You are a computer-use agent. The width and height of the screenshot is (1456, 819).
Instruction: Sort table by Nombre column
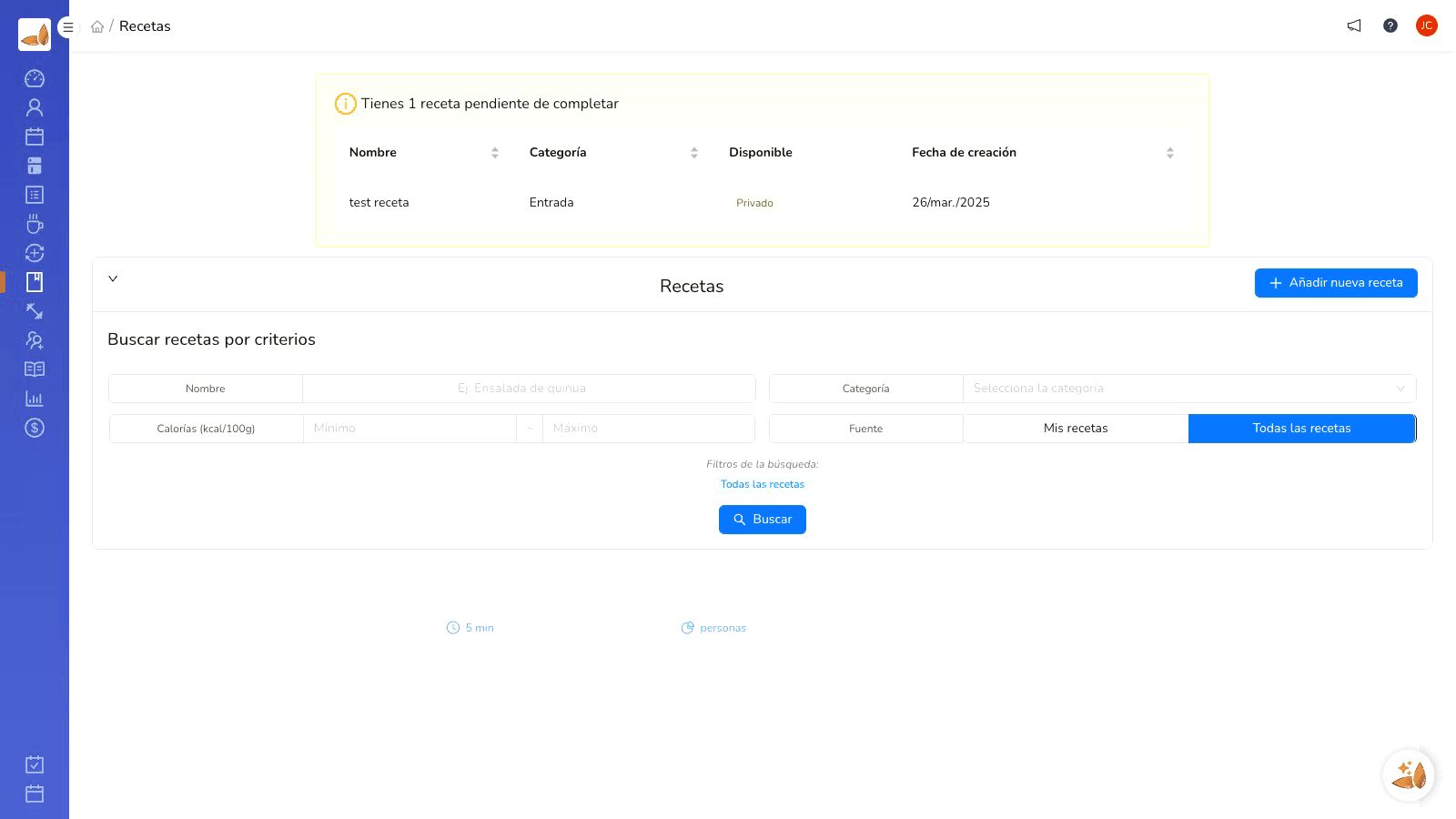coord(495,153)
